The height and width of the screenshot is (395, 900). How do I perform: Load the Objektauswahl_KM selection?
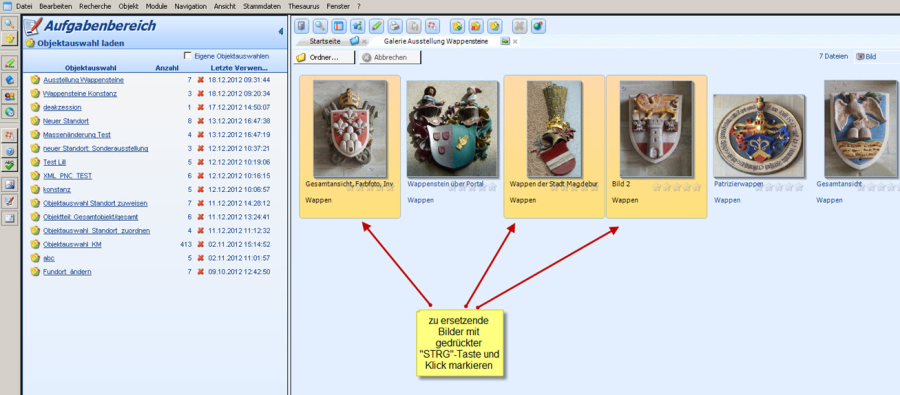click(72, 245)
